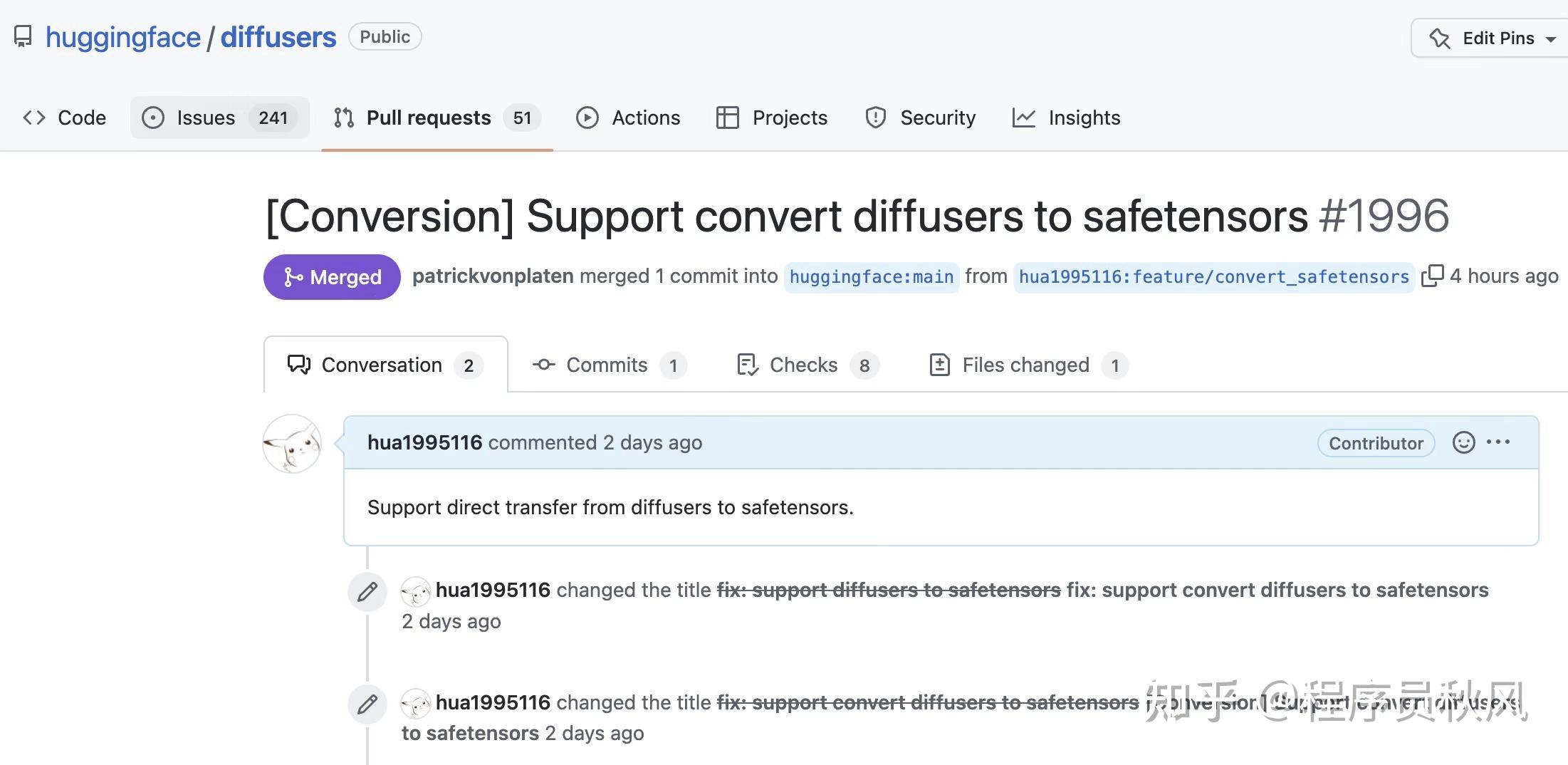
Task: Select the Conversation tab
Action: pyautogui.click(x=385, y=365)
